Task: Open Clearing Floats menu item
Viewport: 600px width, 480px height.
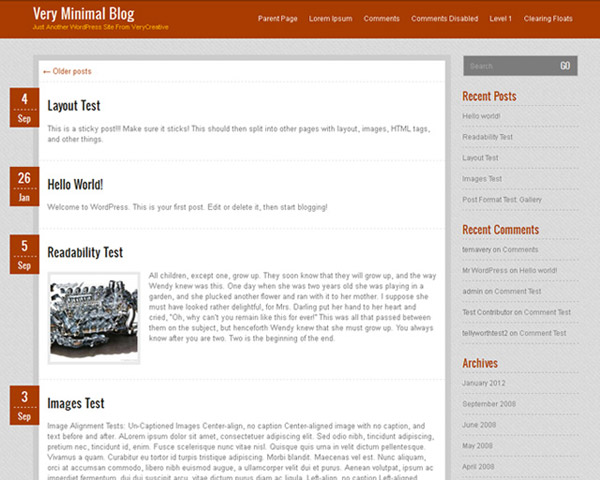Action: (x=548, y=19)
